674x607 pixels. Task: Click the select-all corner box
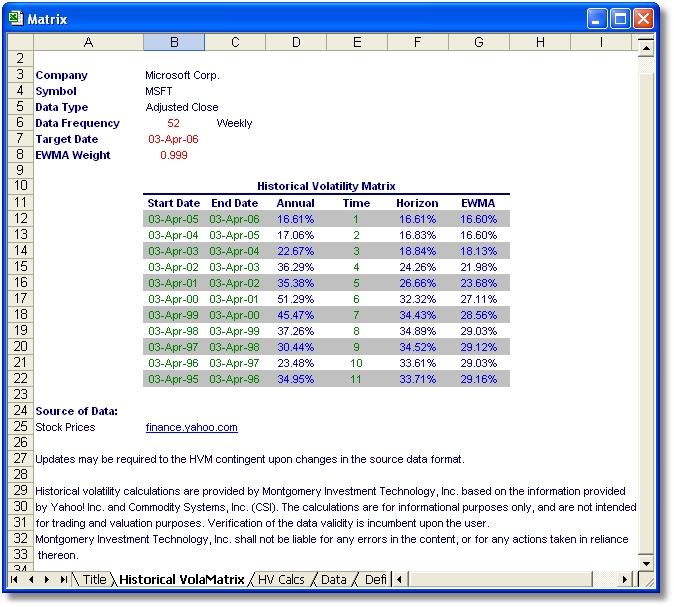(21, 42)
